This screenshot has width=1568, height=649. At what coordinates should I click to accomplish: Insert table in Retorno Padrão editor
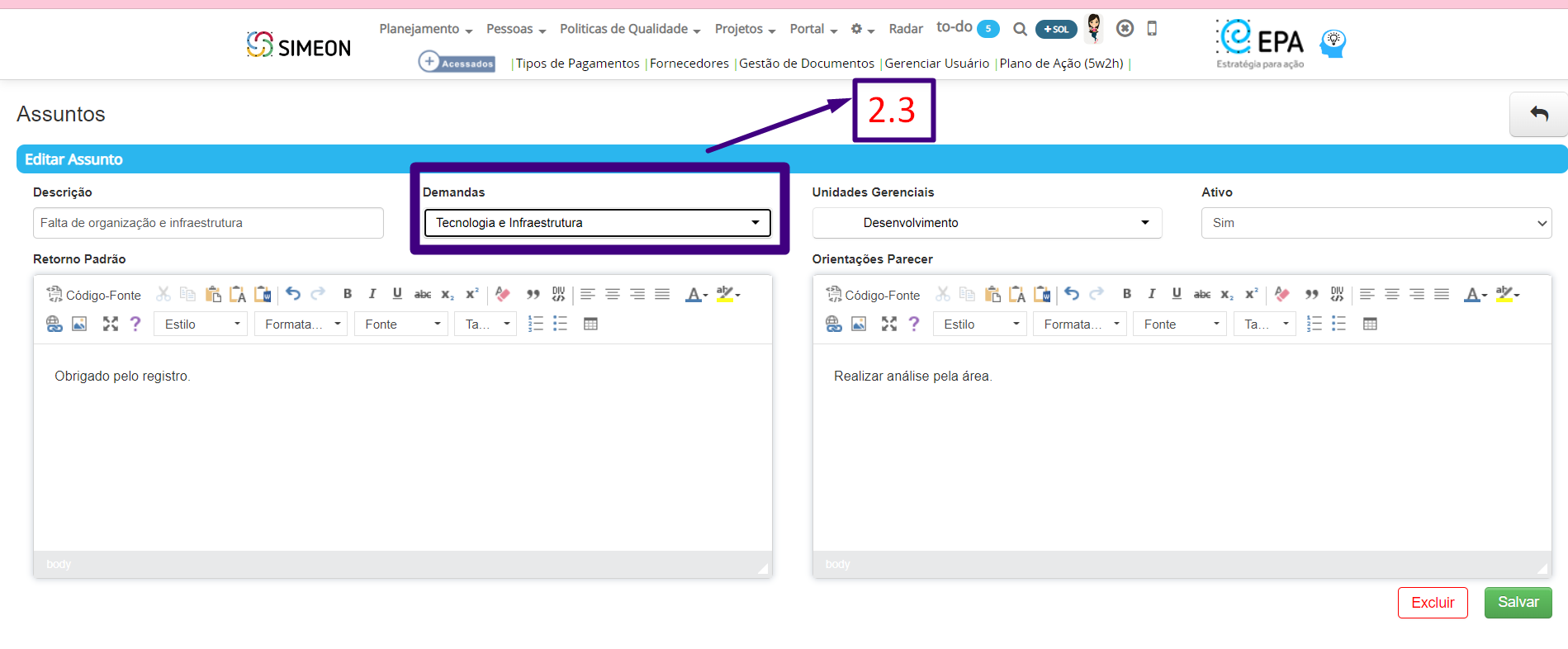tap(590, 324)
